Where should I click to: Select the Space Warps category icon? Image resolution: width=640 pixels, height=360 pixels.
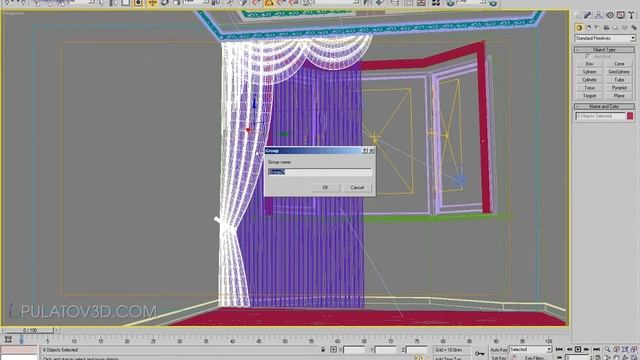(x=624, y=28)
